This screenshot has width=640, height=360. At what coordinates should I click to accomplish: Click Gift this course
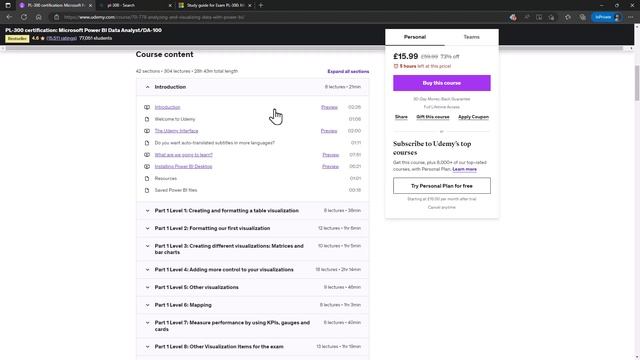pos(433,117)
